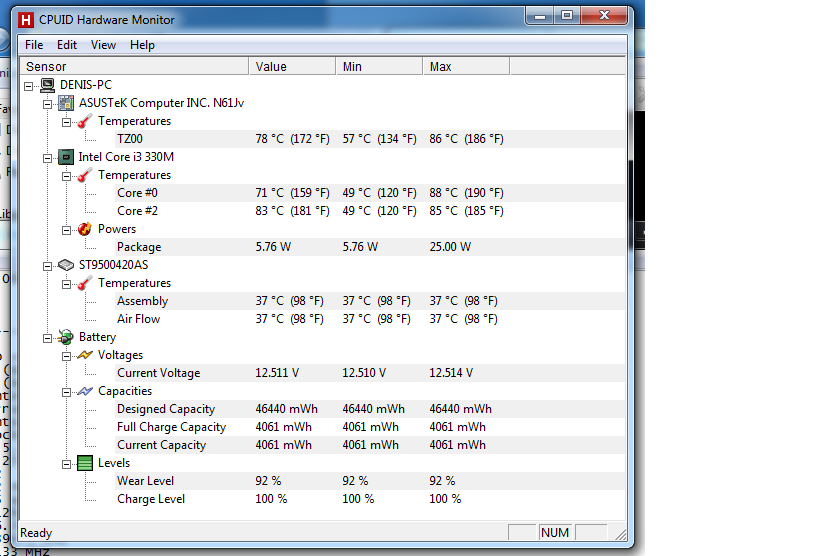Collapse the Powers section

pyautogui.click(x=66, y=230)
